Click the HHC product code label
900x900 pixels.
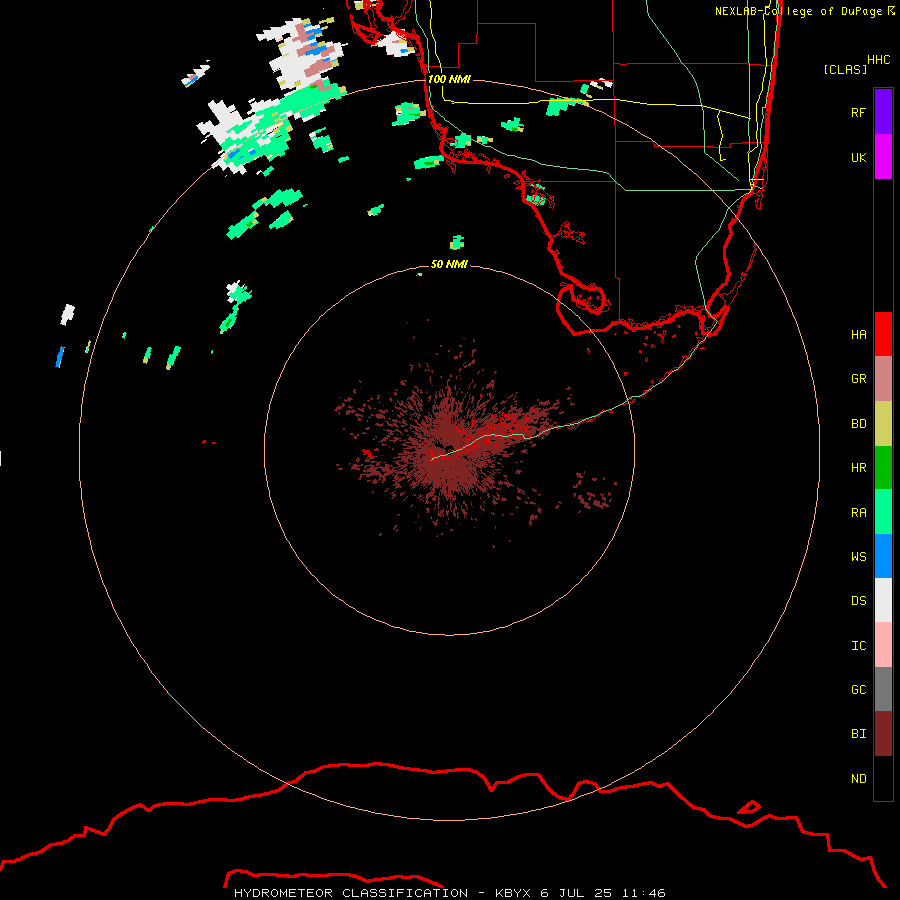pos(878,60)
